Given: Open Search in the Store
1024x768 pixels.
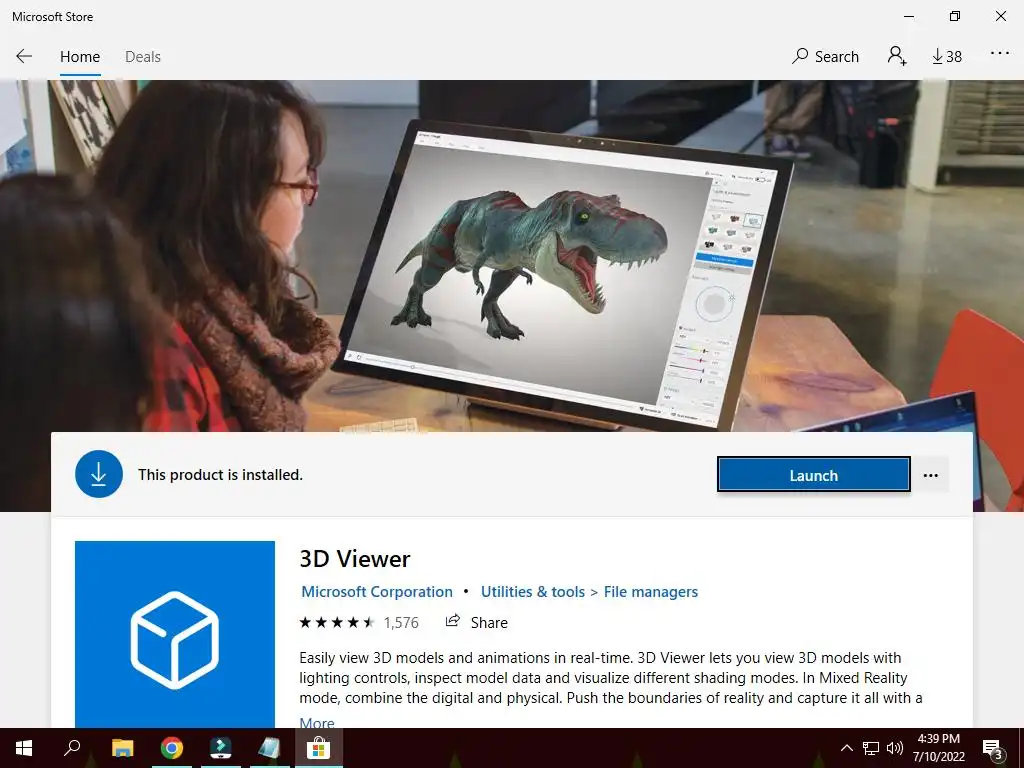Looking at the screenshot, I should tap(825, 57).
